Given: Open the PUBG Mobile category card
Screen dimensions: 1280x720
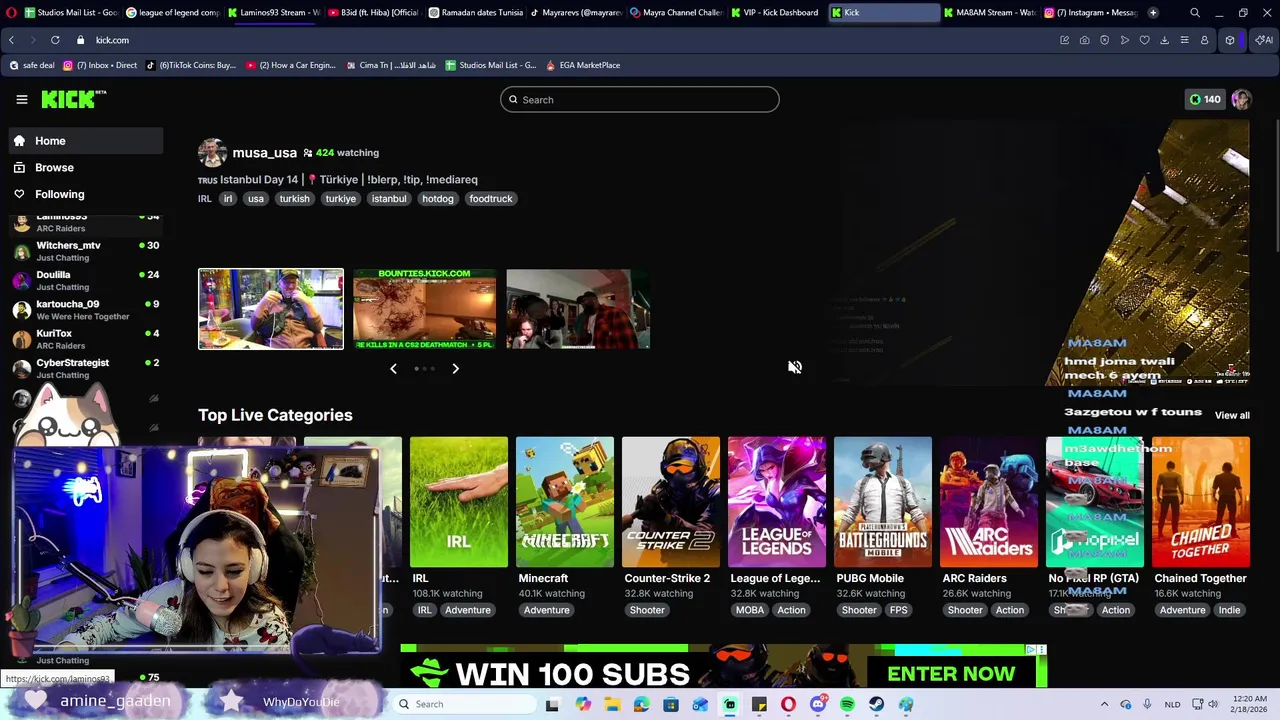Looking at the screenshot, I should (883, 502).
